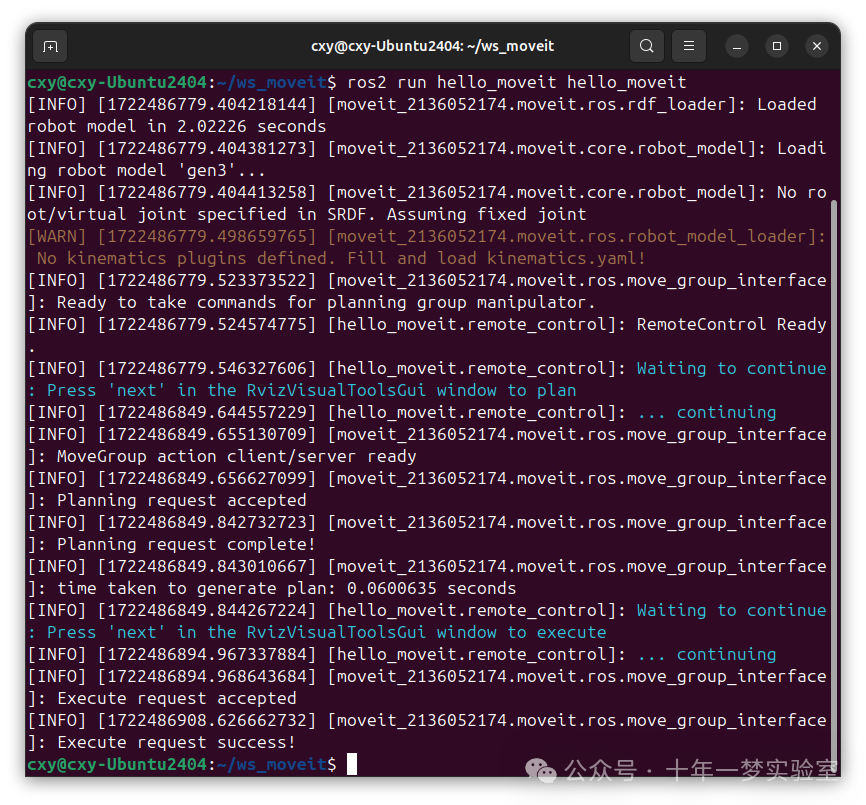Click the window title cxy@cxy-Ubuntu2404: ~/ws_moveit
This screenshot has width=866, height=805.
[432, 46]
